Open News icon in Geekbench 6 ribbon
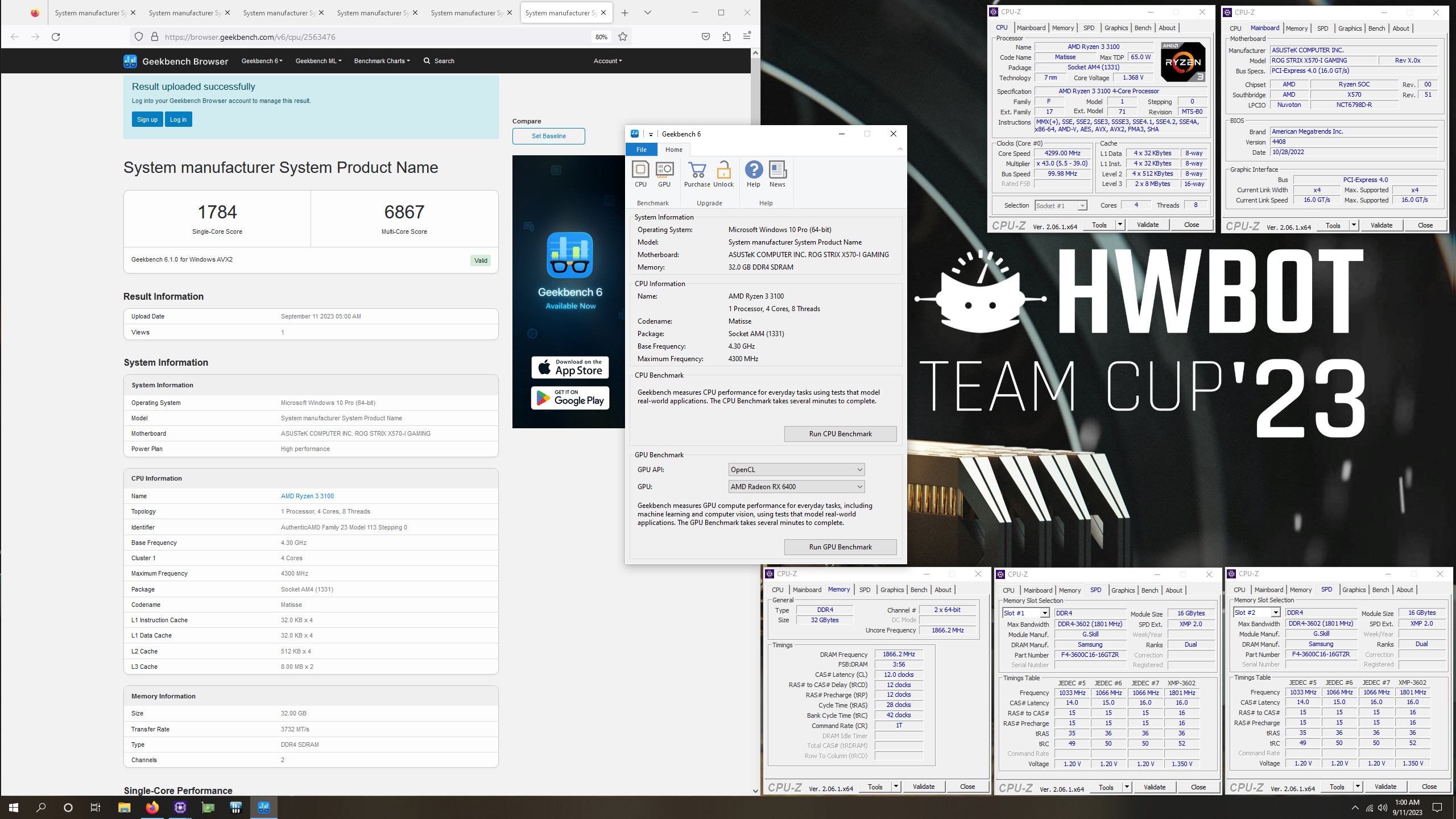This screenshot has height=819, width=1456. [x=777, y=173]
